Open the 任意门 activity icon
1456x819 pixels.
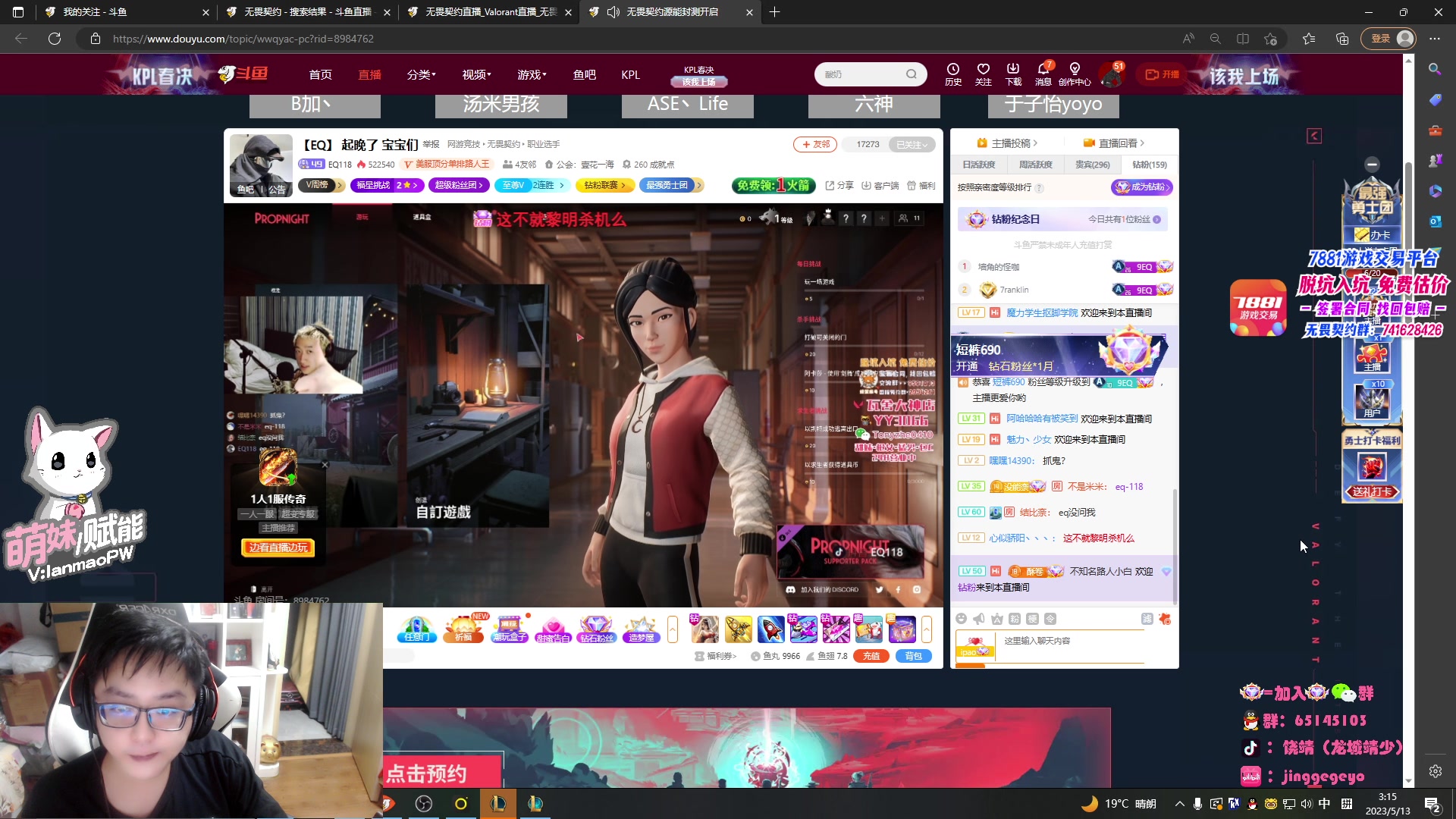[417, 629]
